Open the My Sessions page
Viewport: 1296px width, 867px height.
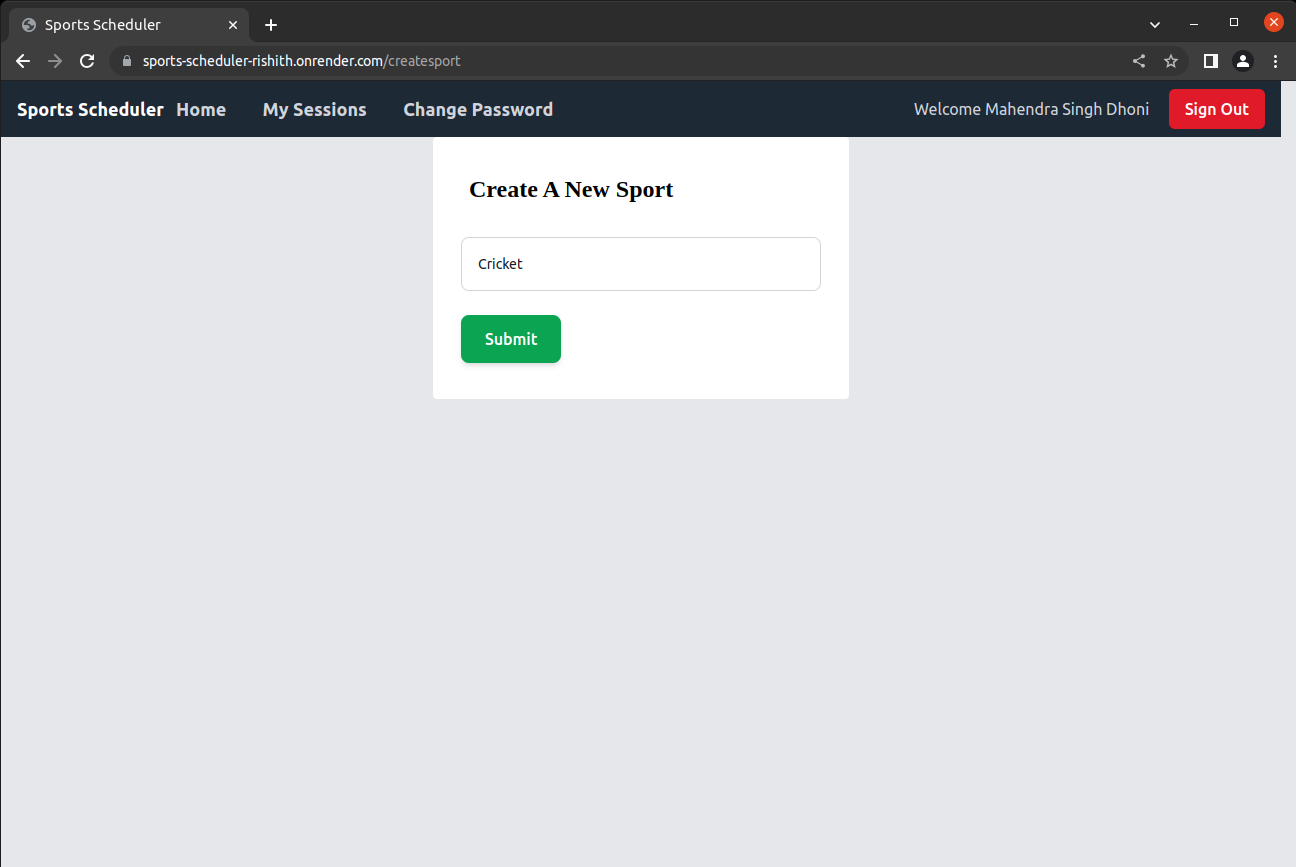point(314,109)
